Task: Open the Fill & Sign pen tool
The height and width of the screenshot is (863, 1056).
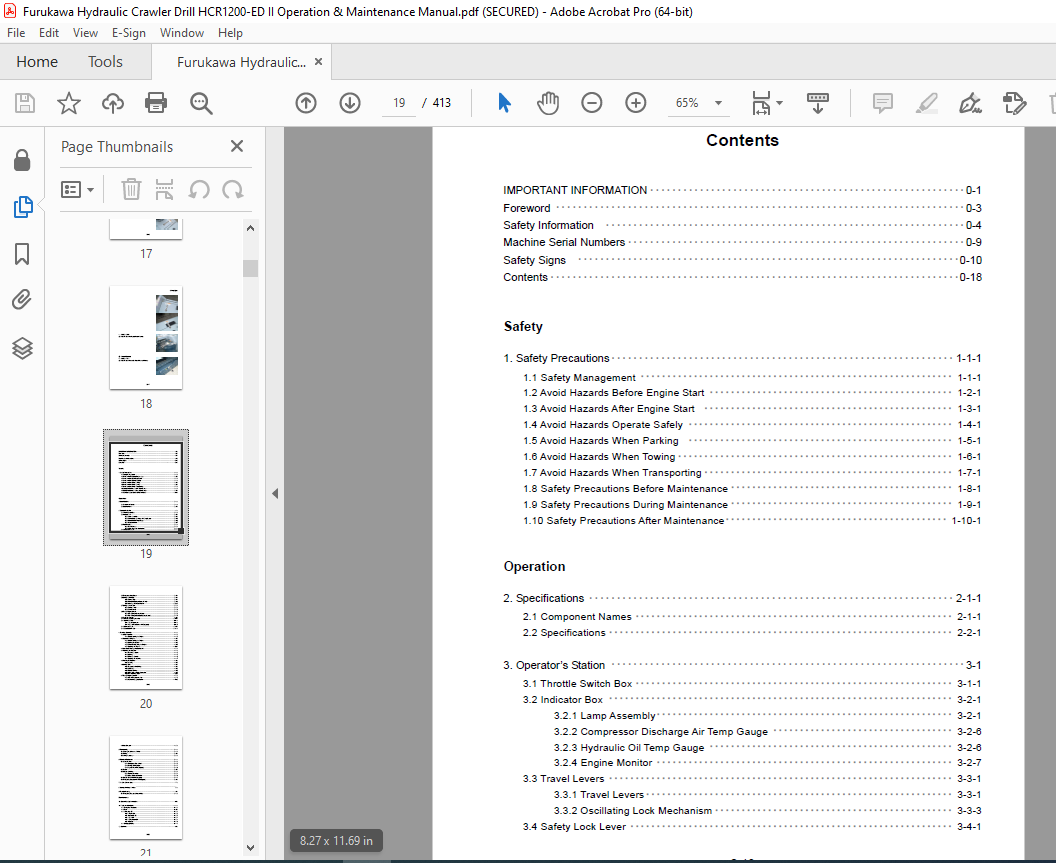Action: 970,103
